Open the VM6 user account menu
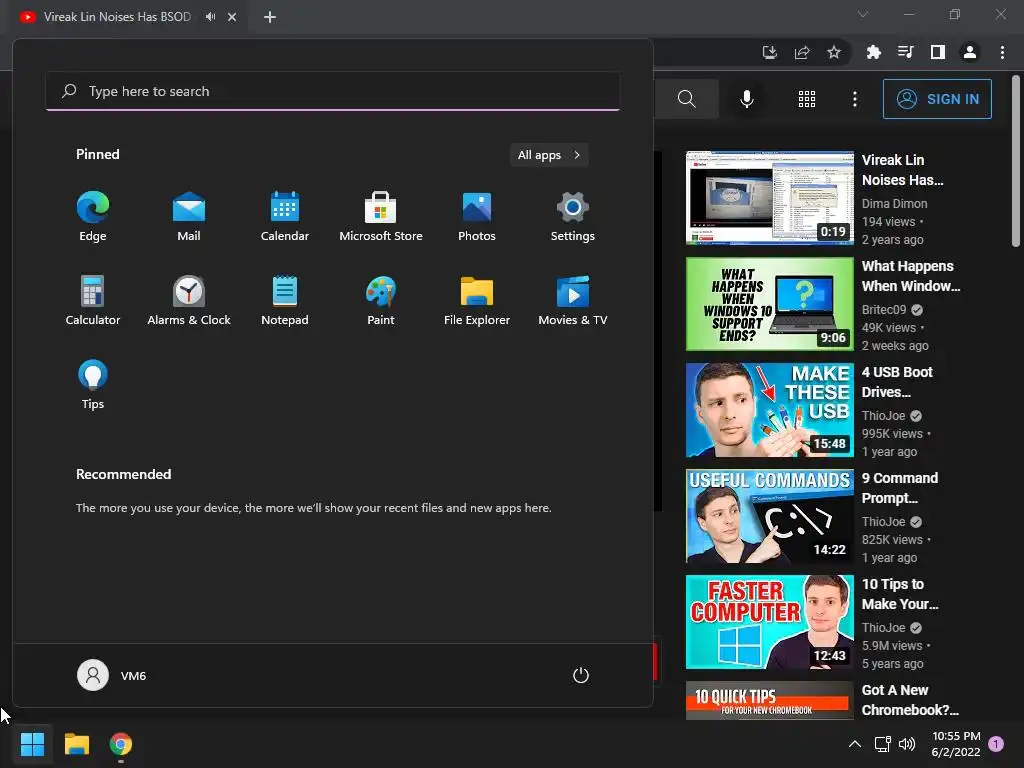 tap(112, 675)
